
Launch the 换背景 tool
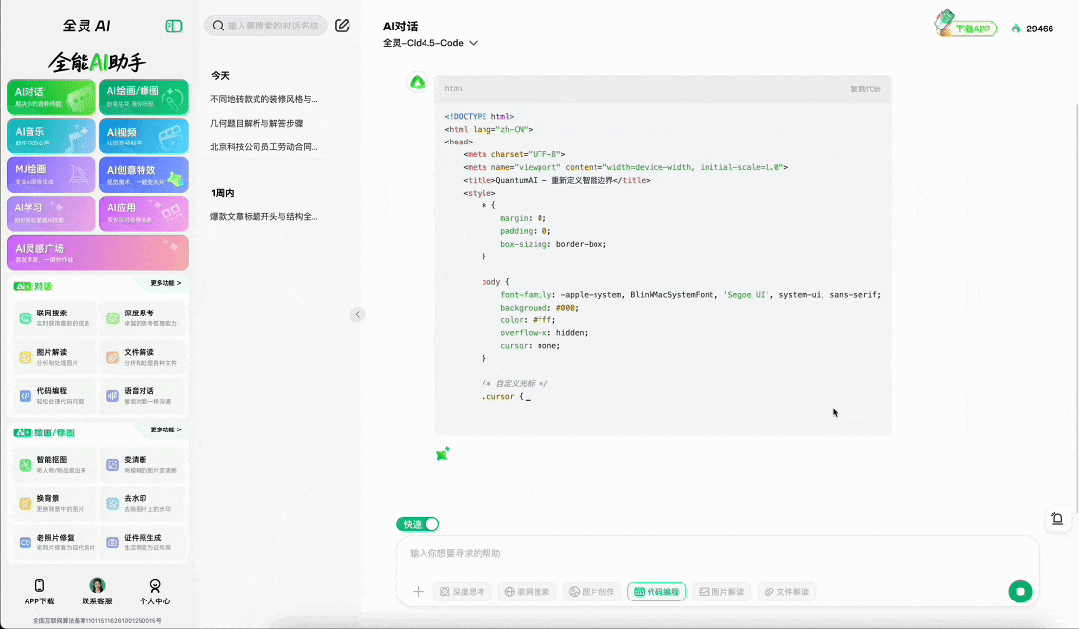click(54, 503)
